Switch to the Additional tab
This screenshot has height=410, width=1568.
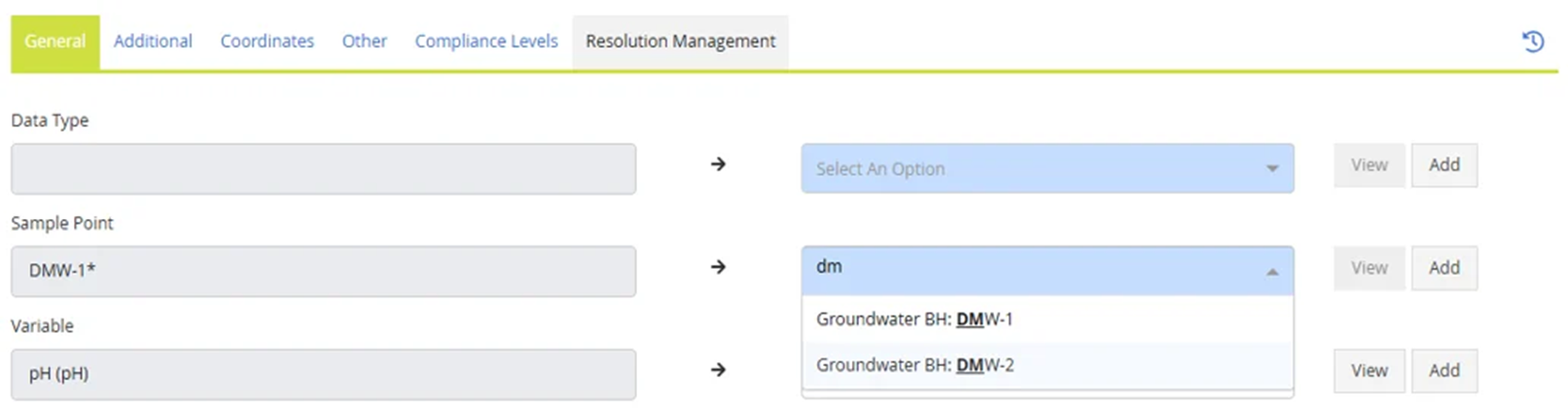153,42
